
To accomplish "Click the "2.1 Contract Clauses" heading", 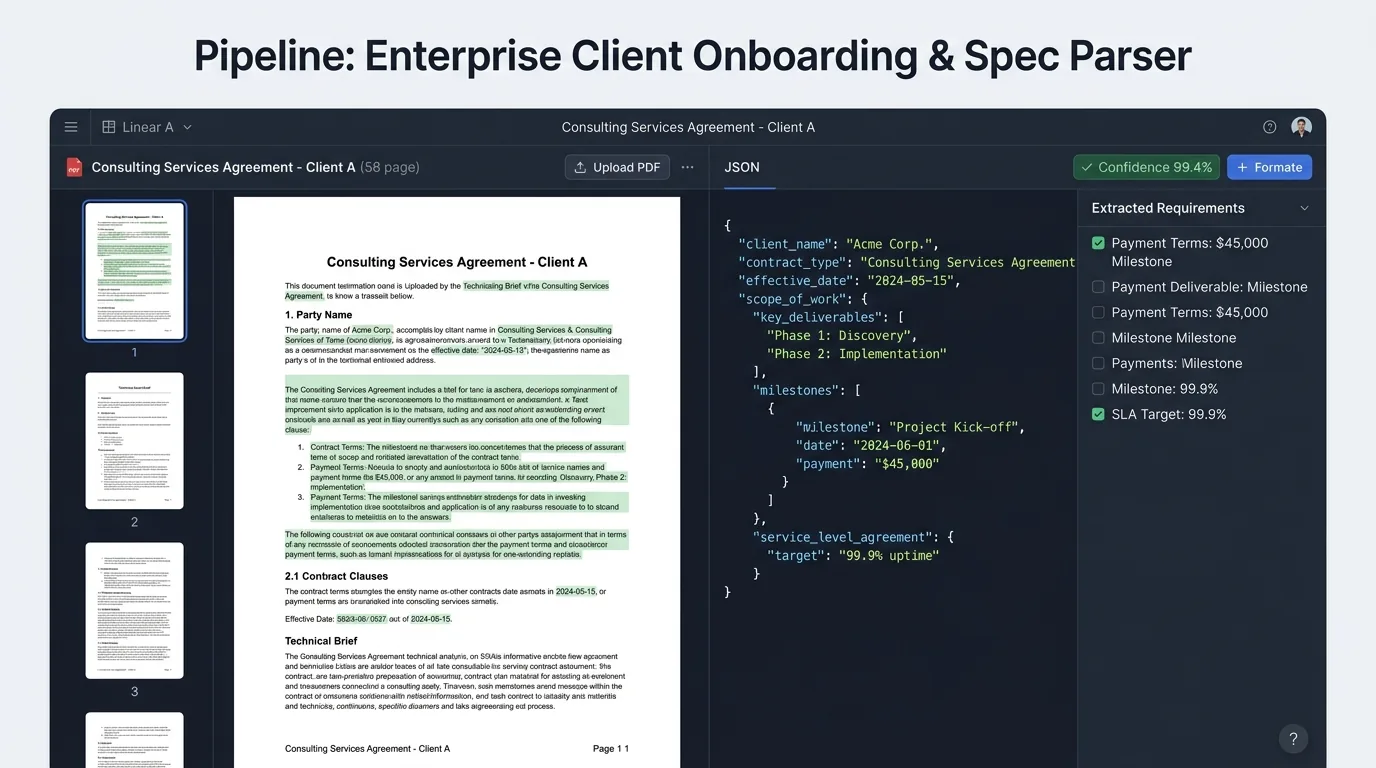I will tap(337, 576).
